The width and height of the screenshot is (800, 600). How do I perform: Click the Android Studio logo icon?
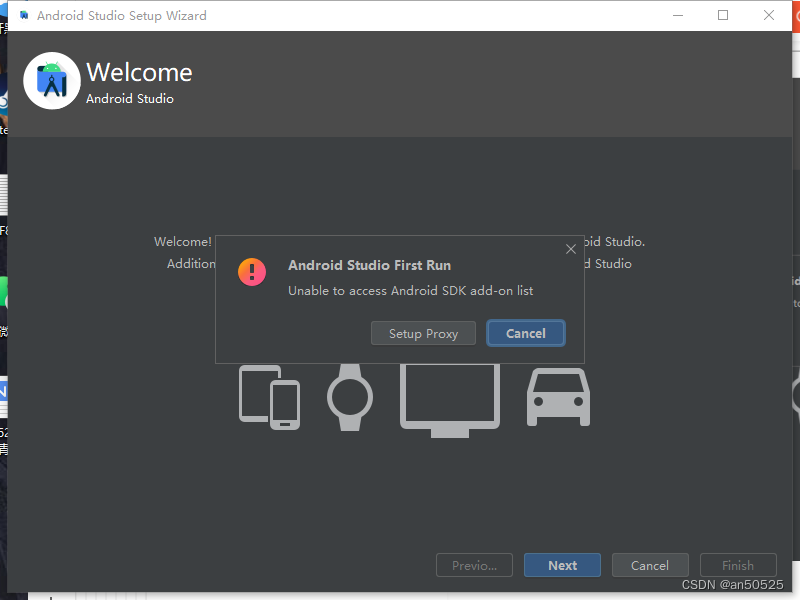[52, 81]
